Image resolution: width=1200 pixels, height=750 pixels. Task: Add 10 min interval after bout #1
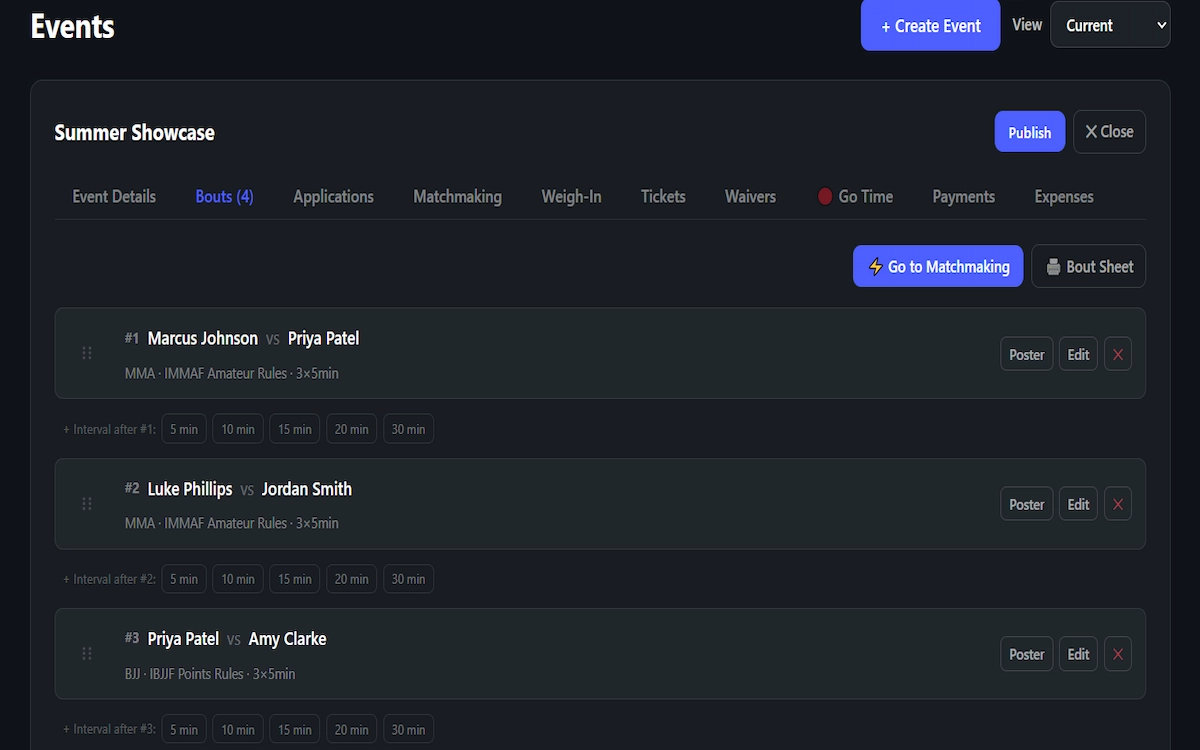(238, 429)
